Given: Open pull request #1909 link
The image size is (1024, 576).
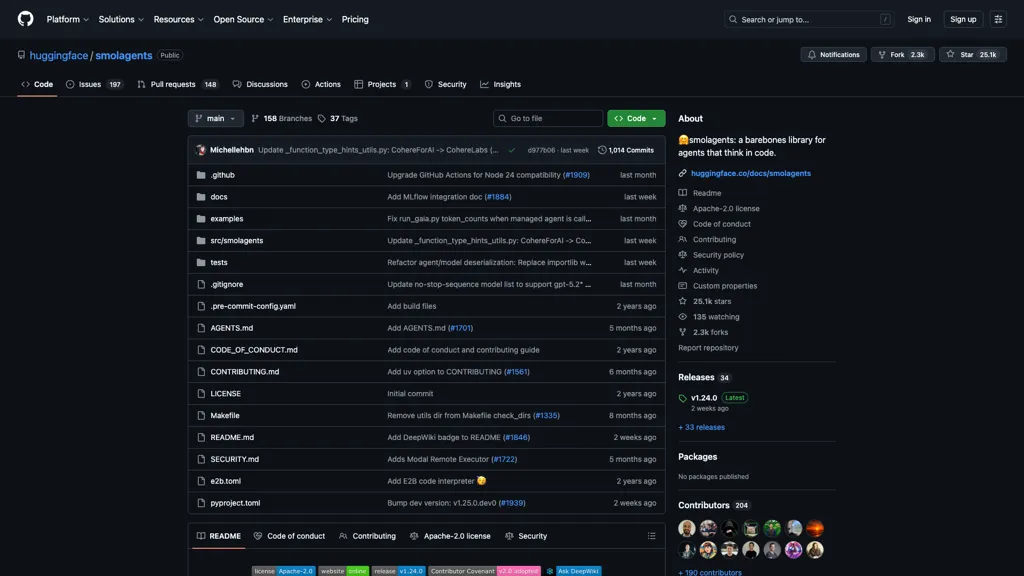Looking at the screenshot, I should pyautogui.click(x=576, y=175).
